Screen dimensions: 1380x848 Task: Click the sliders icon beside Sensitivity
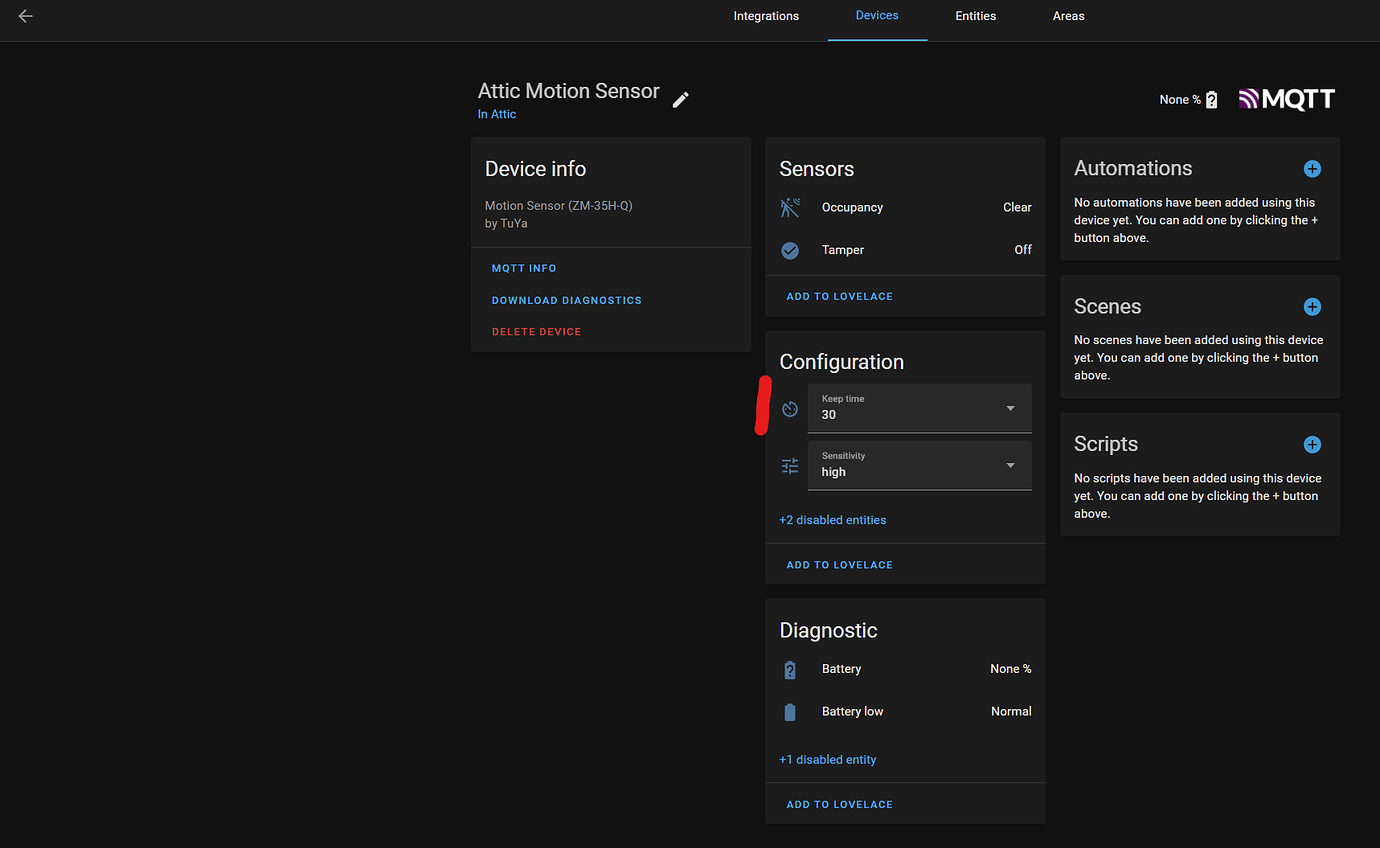coord(789,466)
